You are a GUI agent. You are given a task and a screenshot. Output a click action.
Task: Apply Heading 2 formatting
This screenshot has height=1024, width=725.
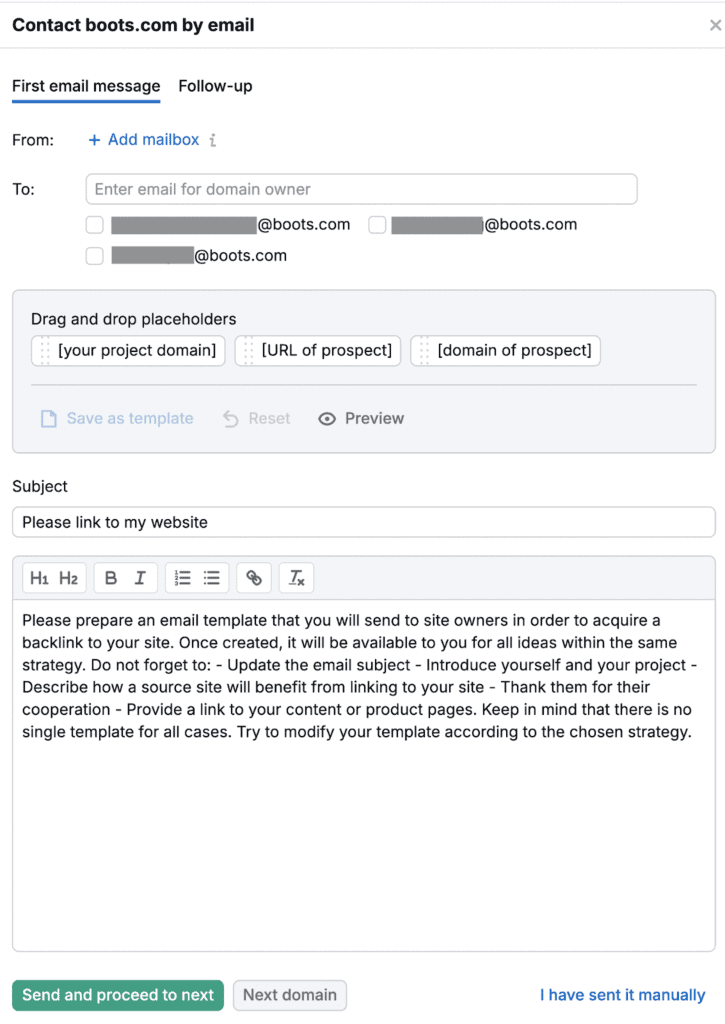pyautogui.click(x=68, y=578)
